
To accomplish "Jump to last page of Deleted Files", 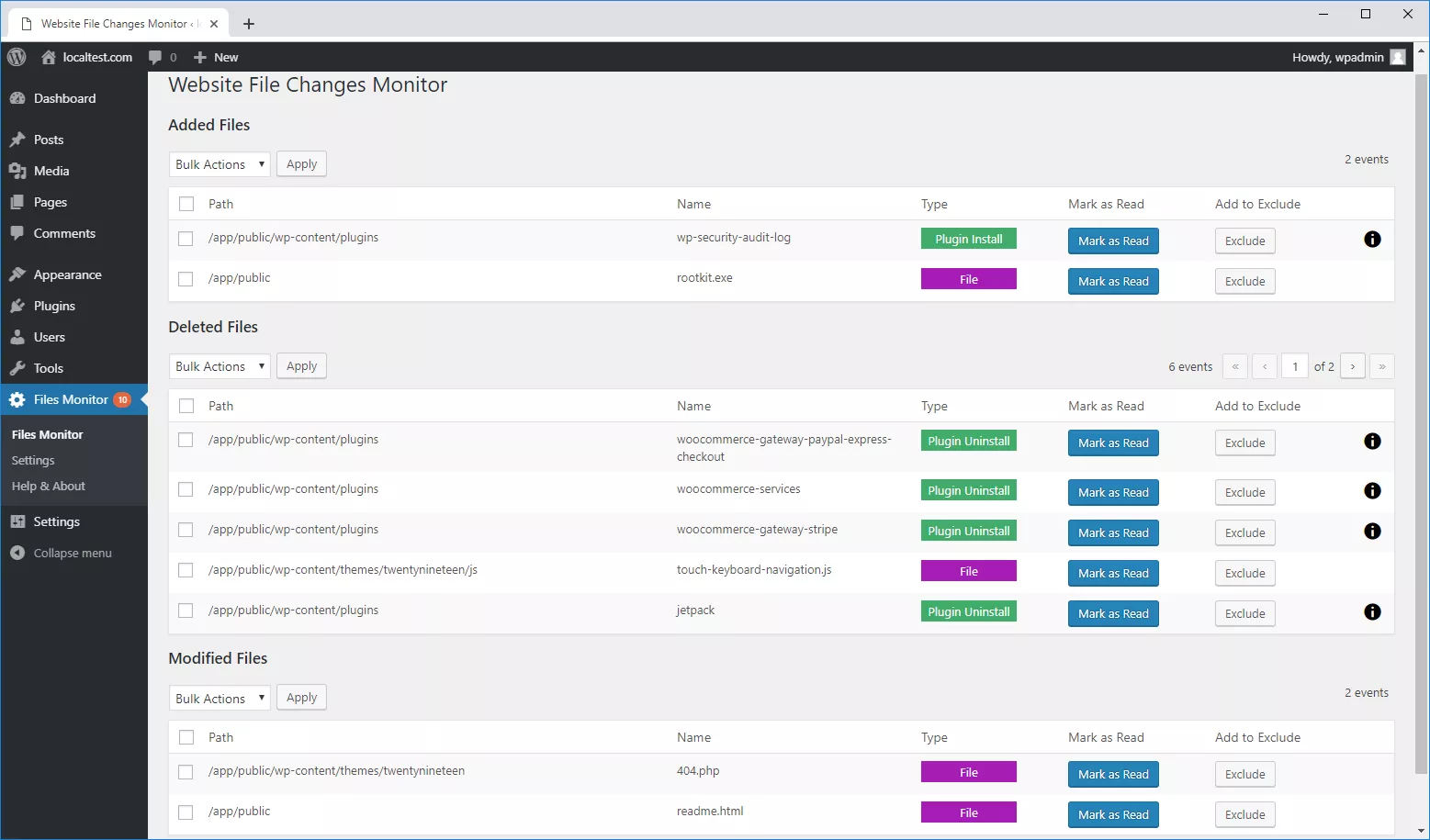I will pyautogui.click(x=1381, y=366).
